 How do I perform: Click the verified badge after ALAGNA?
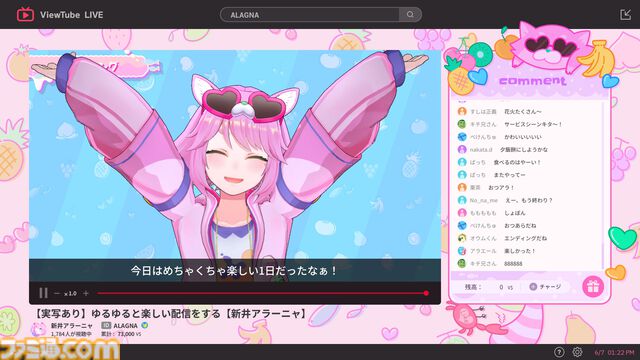[x=144, y=325]
